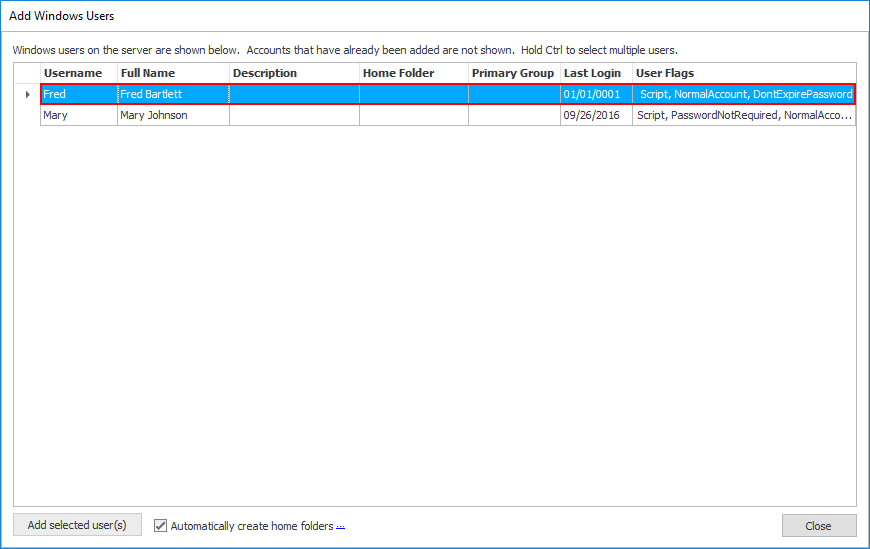Sort by the Username column header

[73, 73]
